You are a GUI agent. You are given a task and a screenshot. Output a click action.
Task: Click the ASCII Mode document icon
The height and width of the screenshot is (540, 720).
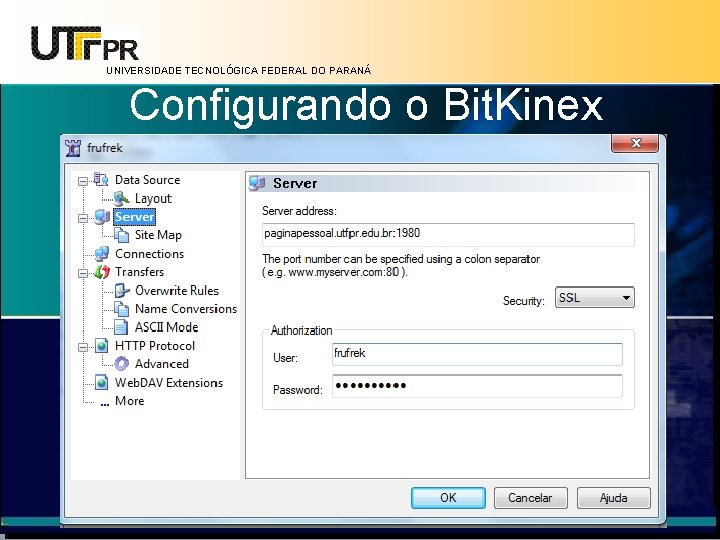point(121,327)
